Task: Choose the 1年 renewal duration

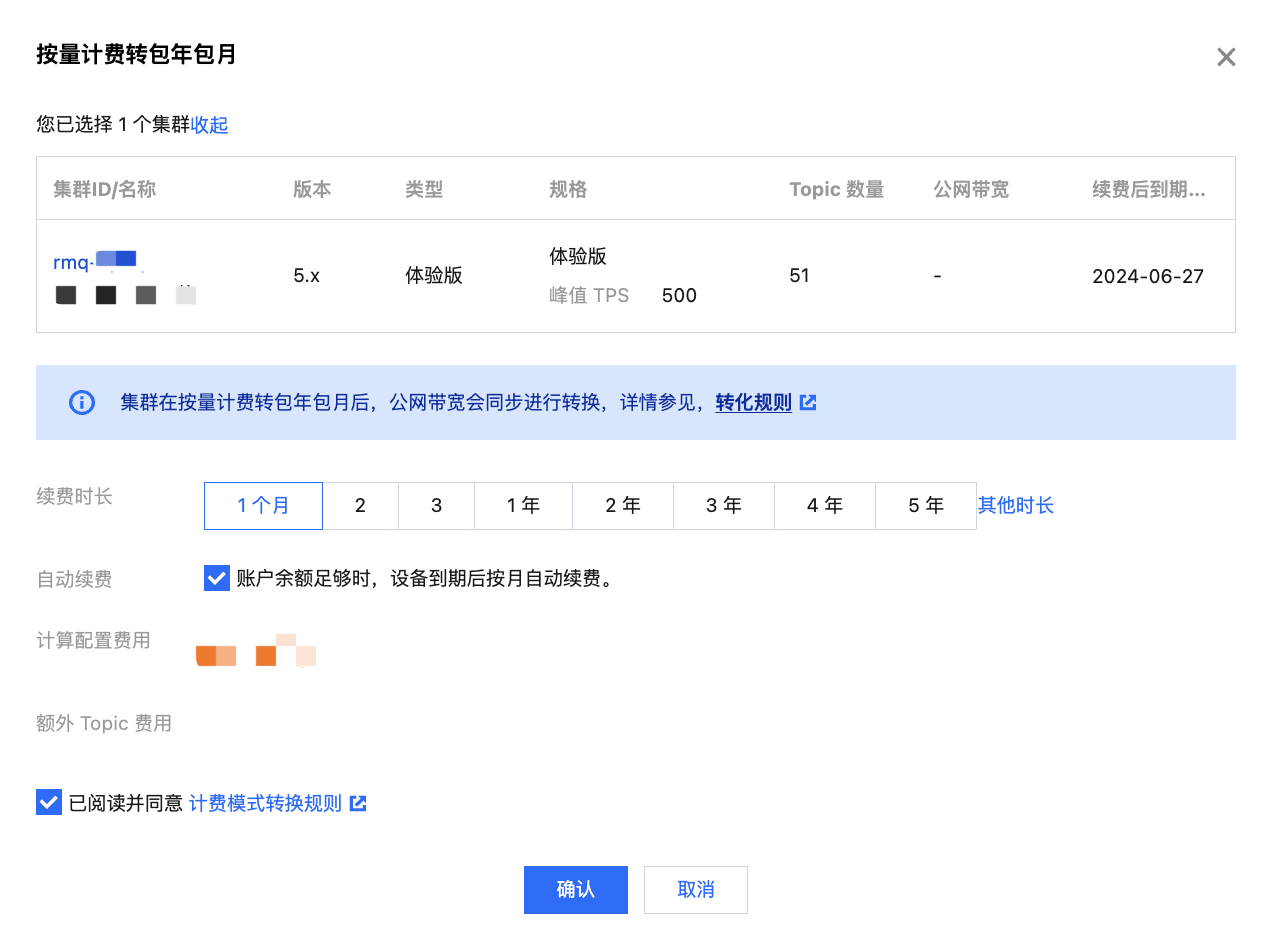Action: (523, 506)
